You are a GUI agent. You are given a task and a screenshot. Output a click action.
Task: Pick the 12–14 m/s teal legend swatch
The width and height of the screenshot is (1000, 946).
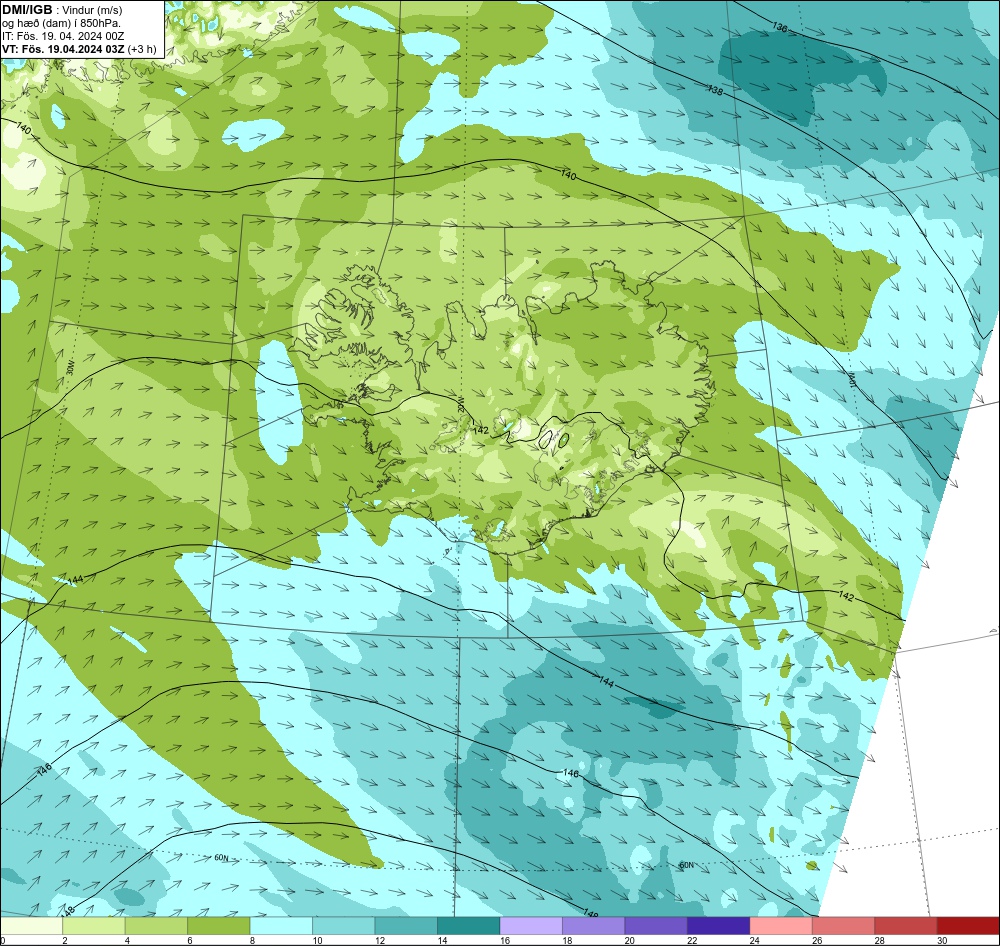pos(406,926)
